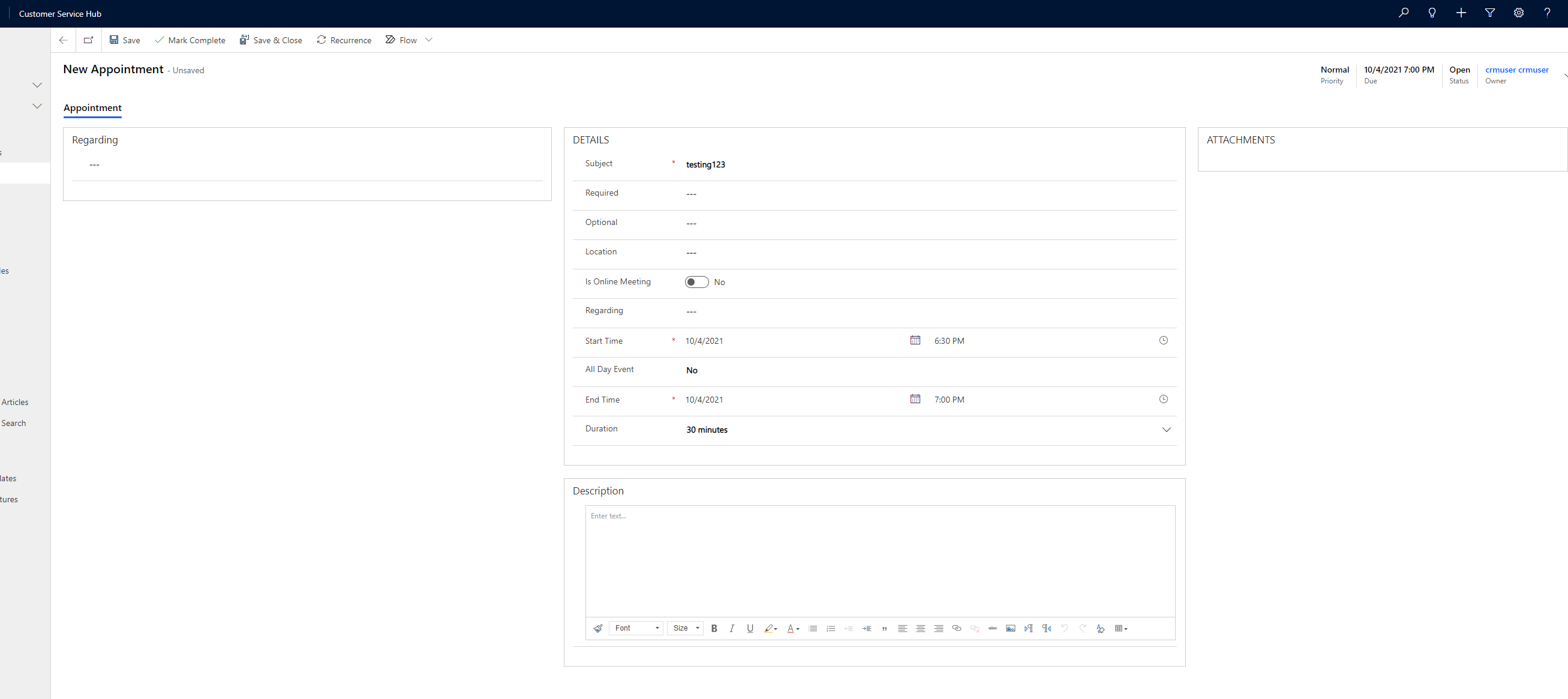Open settings with the gear icon
Viewport: 1568px width, 699px height.
(x=1518, y=13)
